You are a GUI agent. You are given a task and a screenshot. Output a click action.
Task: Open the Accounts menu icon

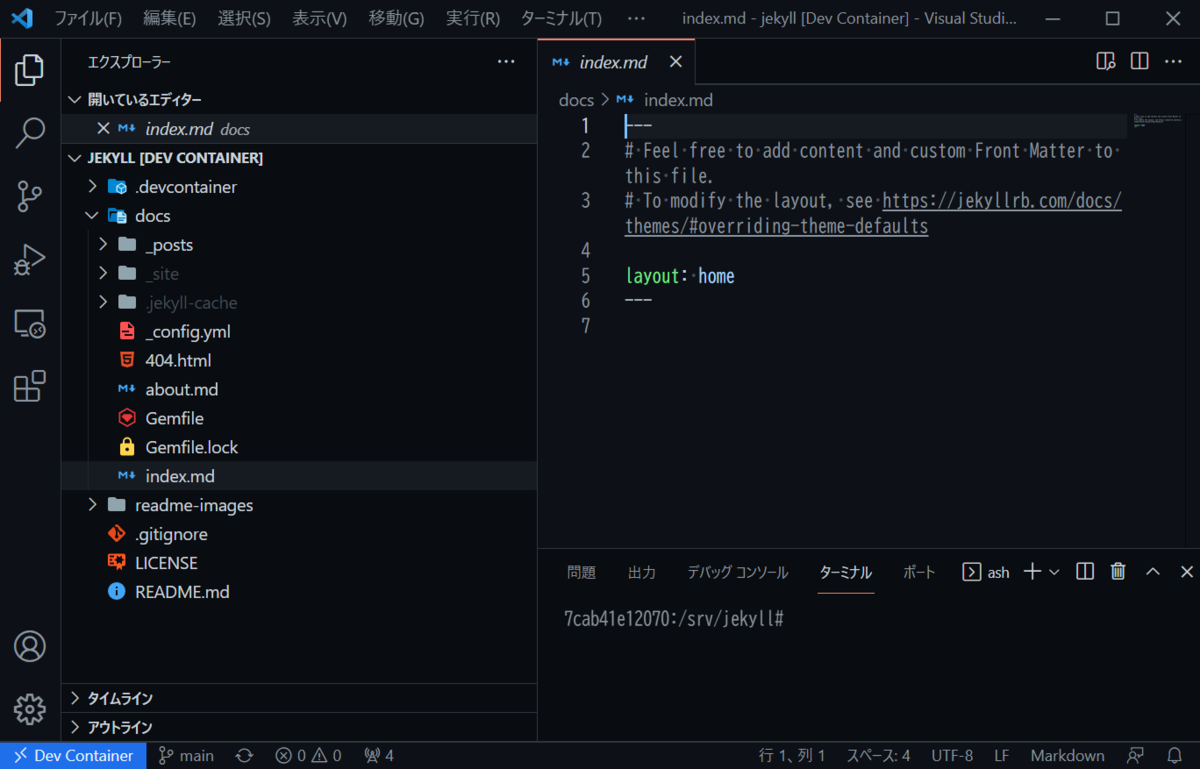pos(30,646)
